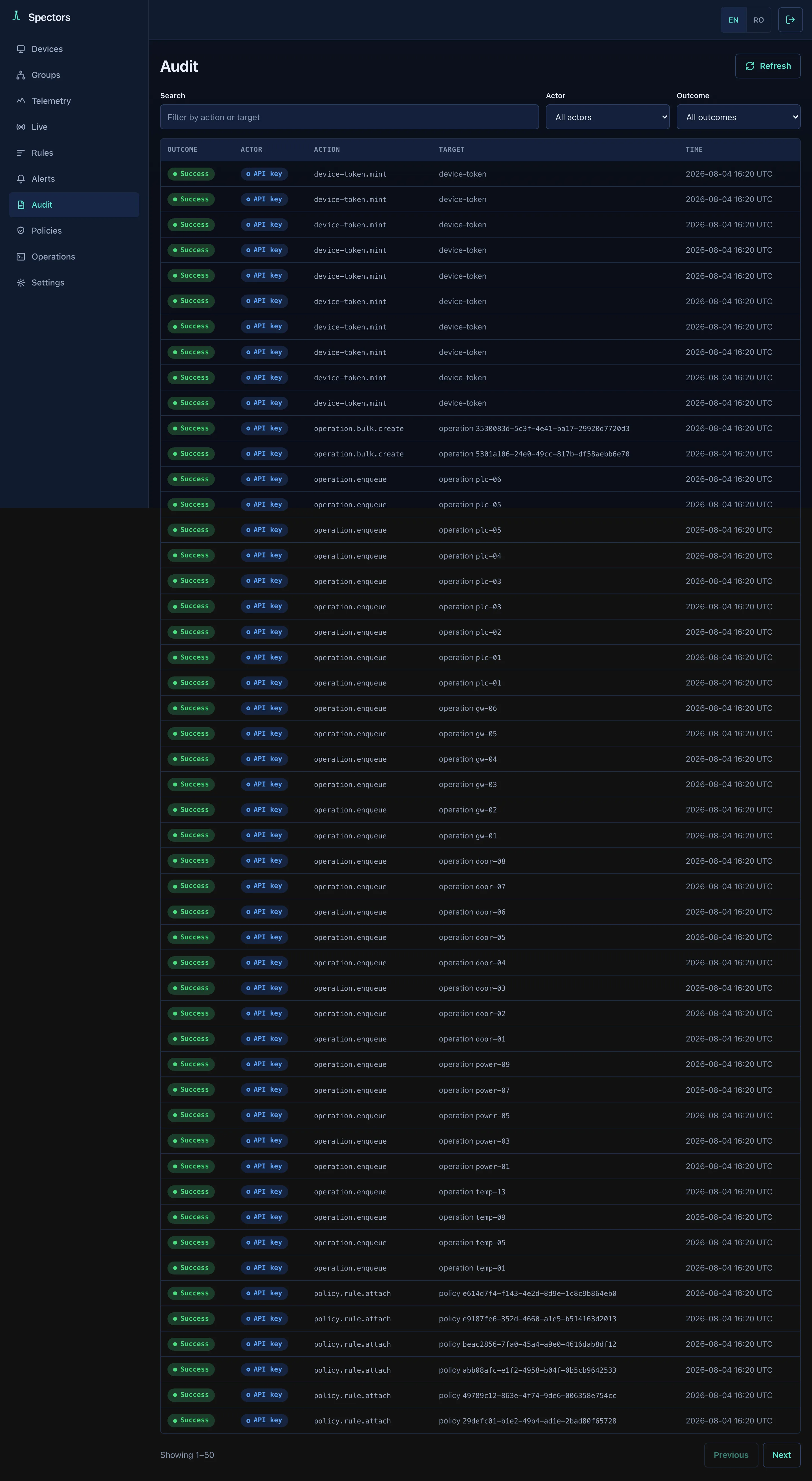Click the operation door-08 target cell
The image size is (812, 1481).
pos(472,861)
